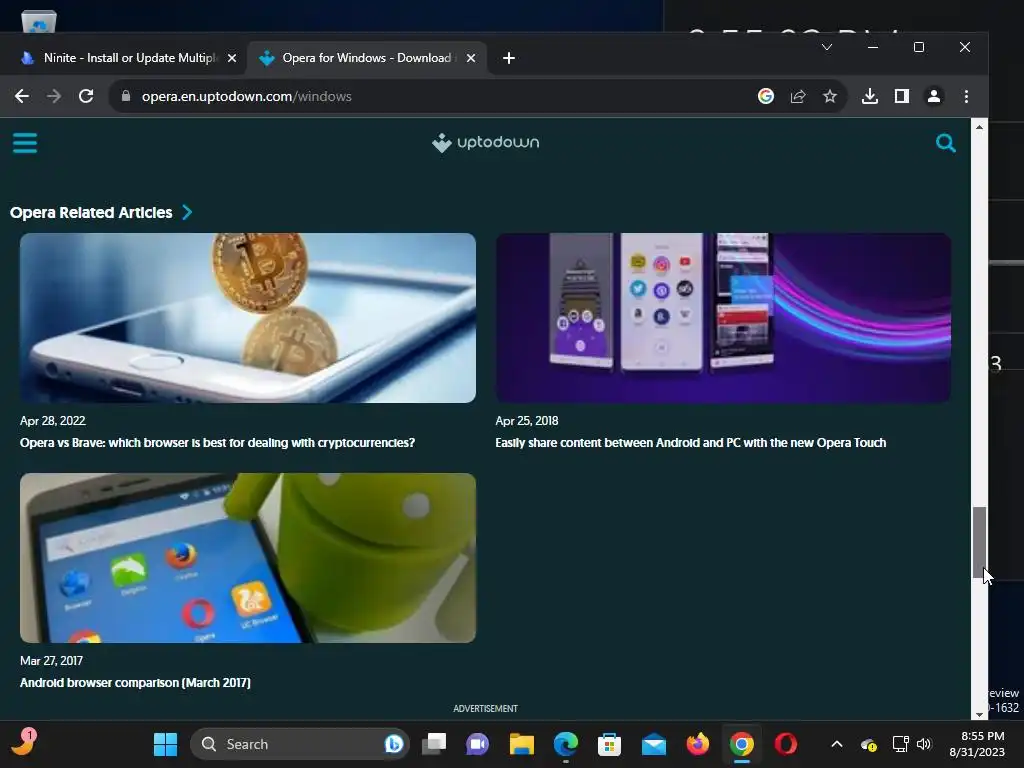Open the volume speaker tray icon
The width and height of the screenshot is (1024, 768).
coord(923,744)
